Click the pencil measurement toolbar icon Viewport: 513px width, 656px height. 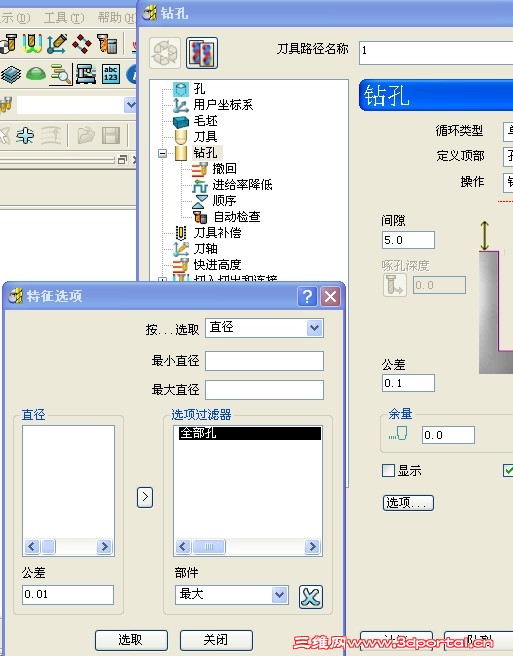57,44
